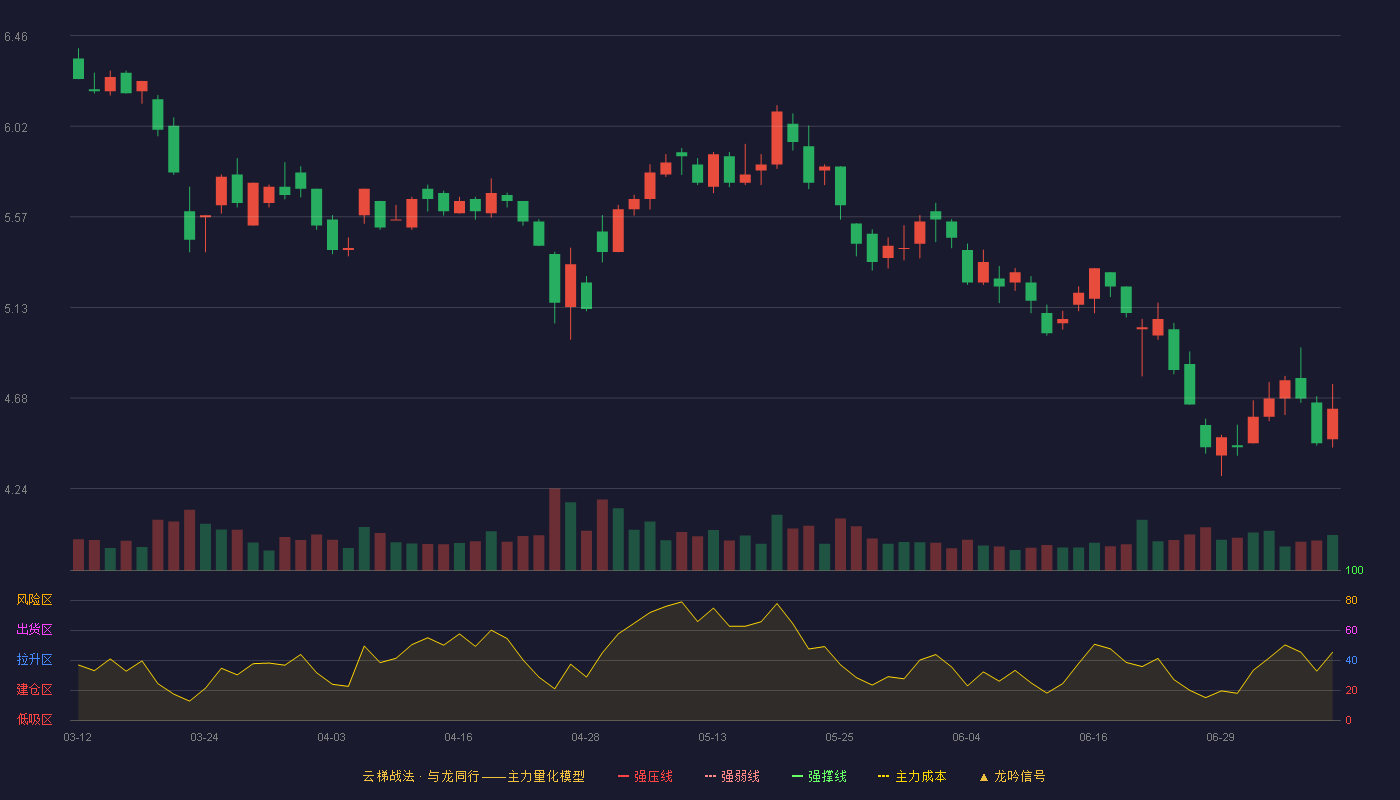Click the 5.57 price axis label
The width and height of the screenshot is (1400, 800).
[16, 218]
